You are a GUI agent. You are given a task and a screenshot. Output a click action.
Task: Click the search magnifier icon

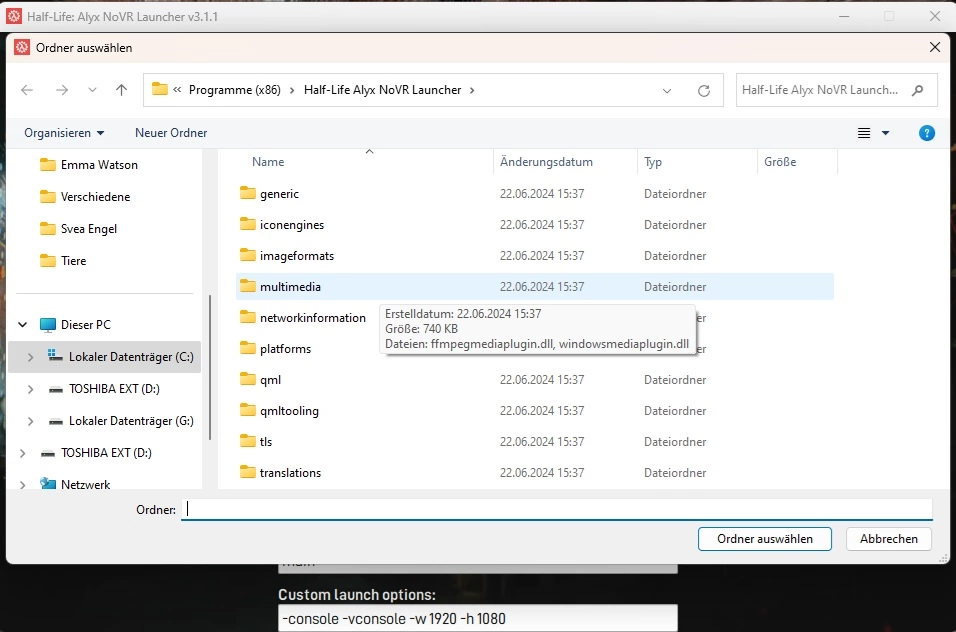pos(917,90)
